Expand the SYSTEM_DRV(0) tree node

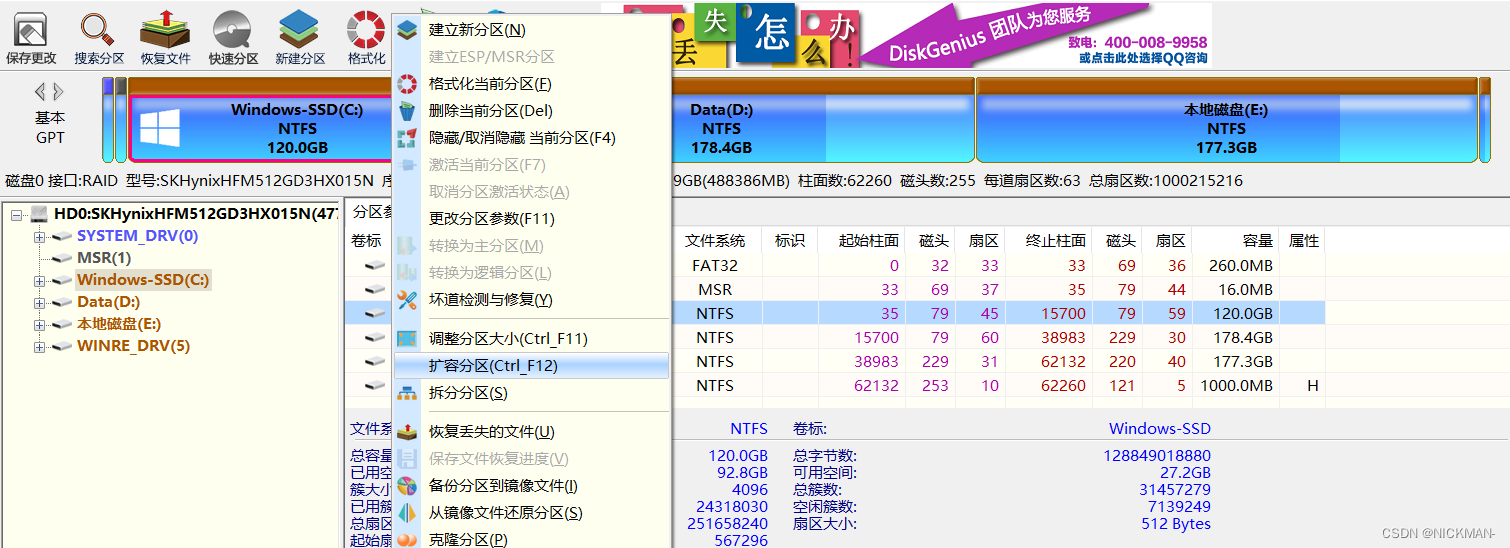(x=39, y=237)
